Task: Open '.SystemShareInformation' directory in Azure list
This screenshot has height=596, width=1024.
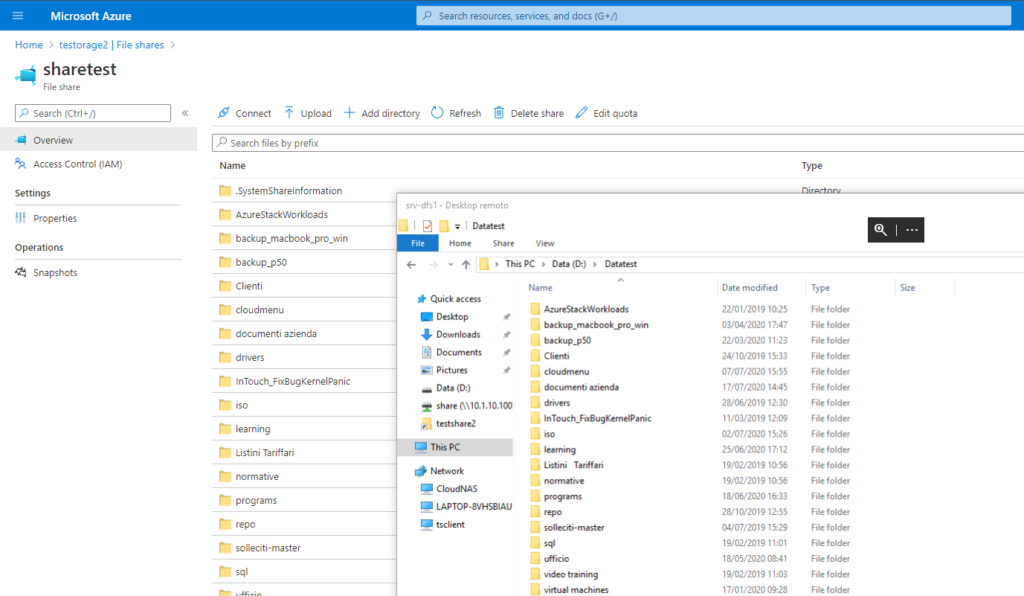Action: tap(289, 191)
